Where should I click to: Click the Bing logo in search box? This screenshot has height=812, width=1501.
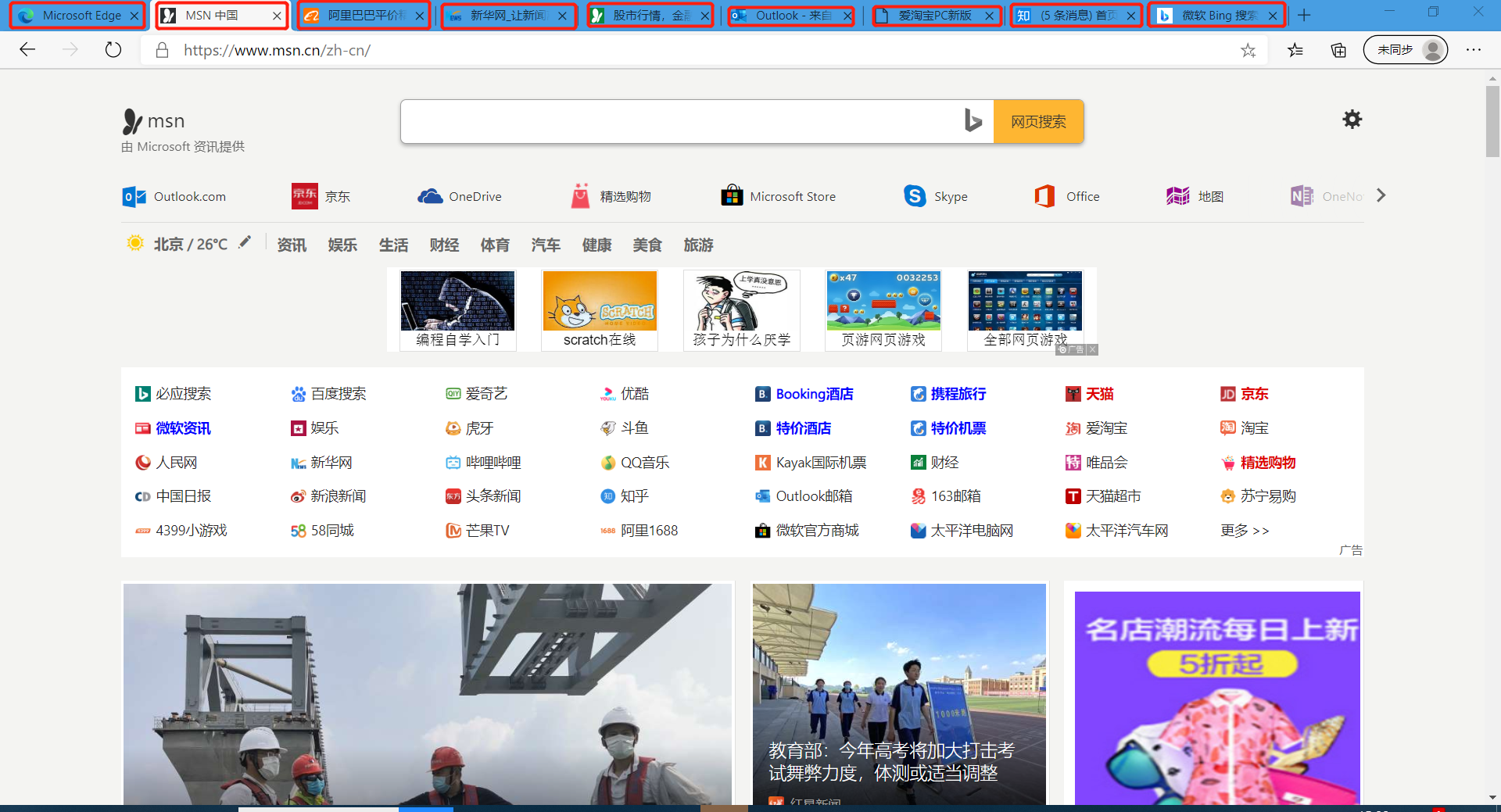click(973, 121)
